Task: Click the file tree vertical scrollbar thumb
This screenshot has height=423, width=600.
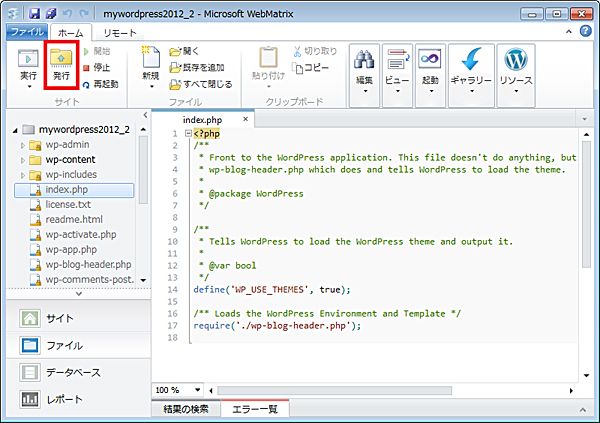Action: 143,170
